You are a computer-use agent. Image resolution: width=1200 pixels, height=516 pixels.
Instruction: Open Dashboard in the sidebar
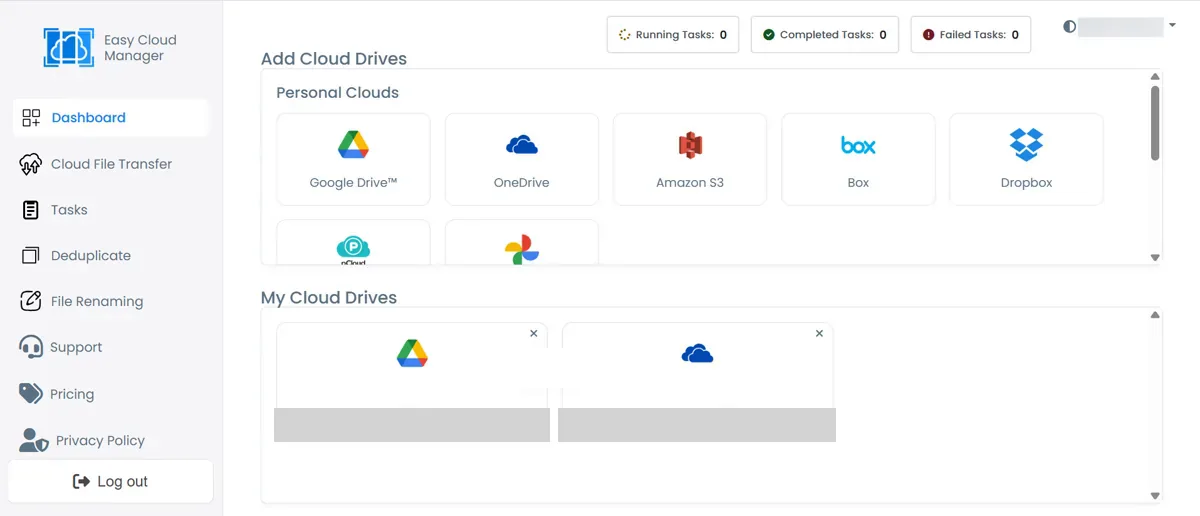tap(111, 118)
